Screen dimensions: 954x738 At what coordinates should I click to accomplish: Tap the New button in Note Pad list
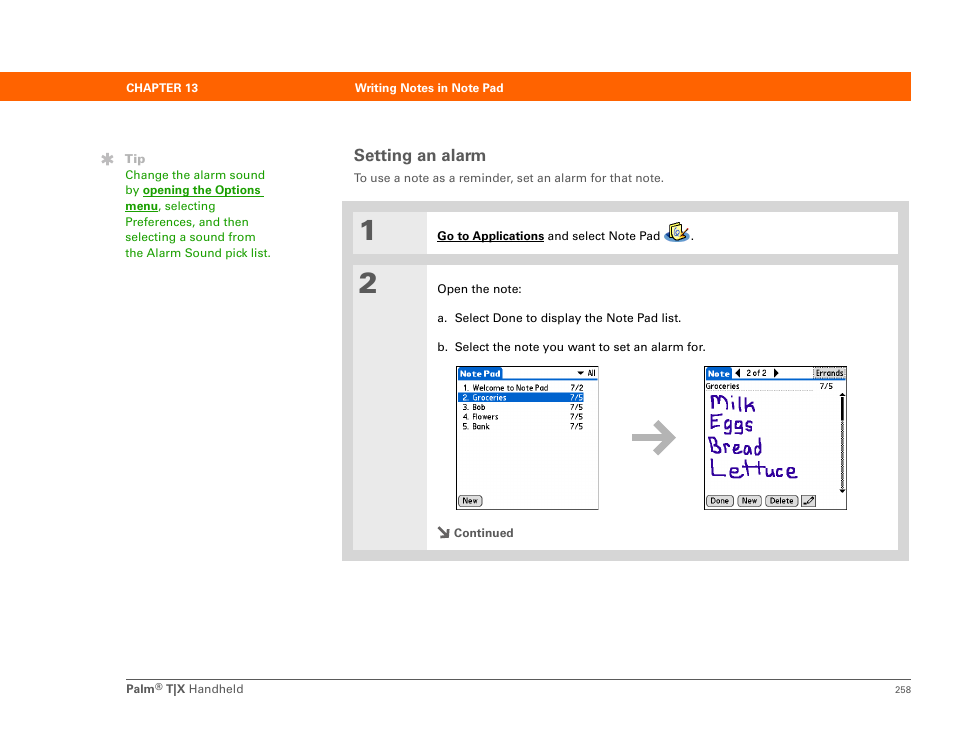click(470, 501)
